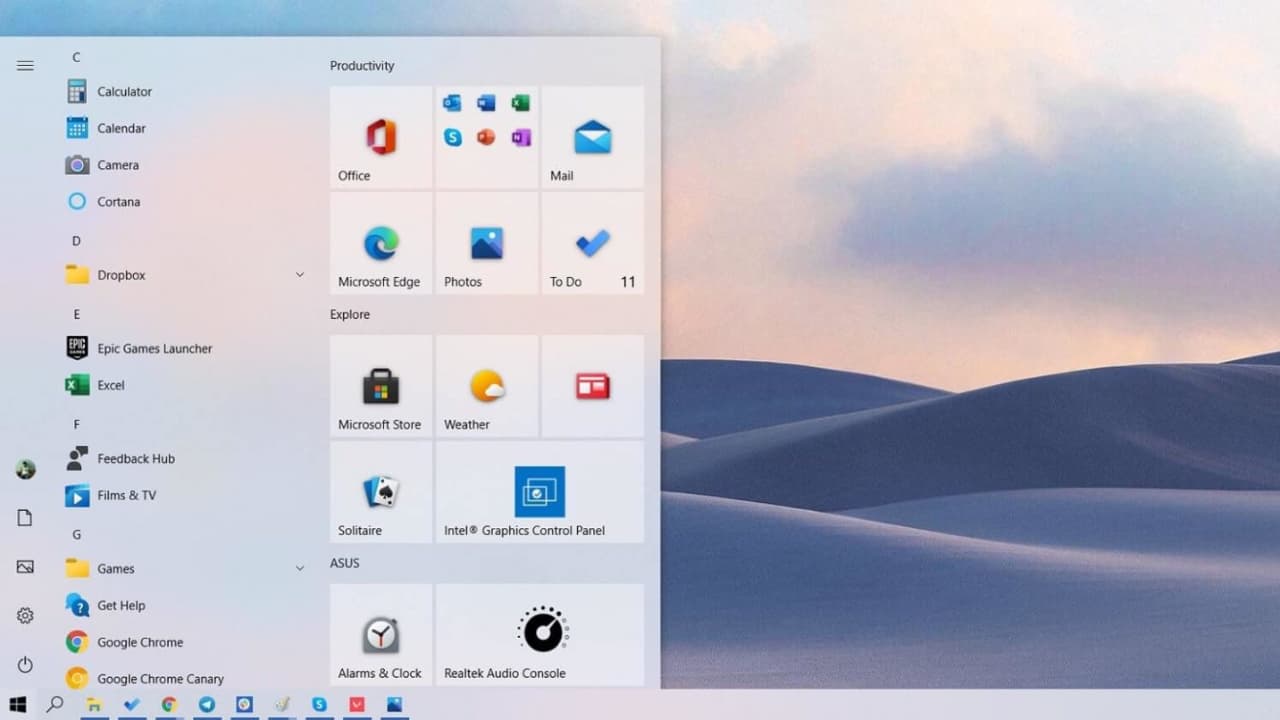The height and width of the screenshot is (720, 1280).
Task: Open the To Do tile
Action: [x=593, y=243]
